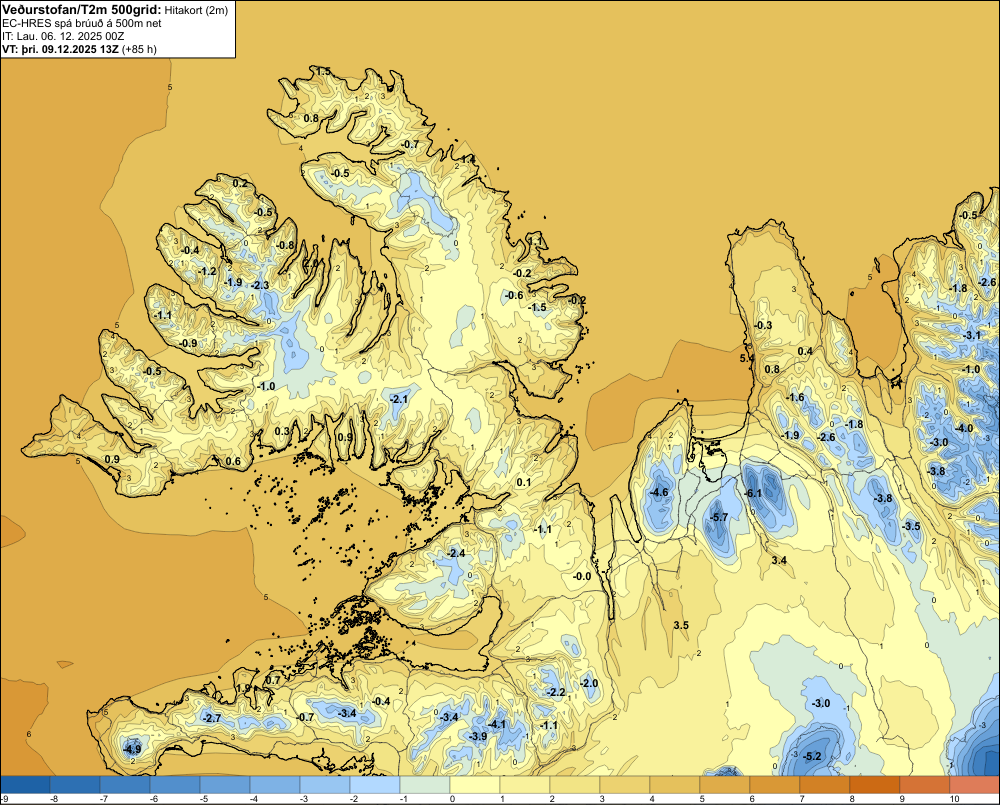The image size is (1000, 805).
Task: Click the legend tick label '-9'
Action: tap(4, 799)
